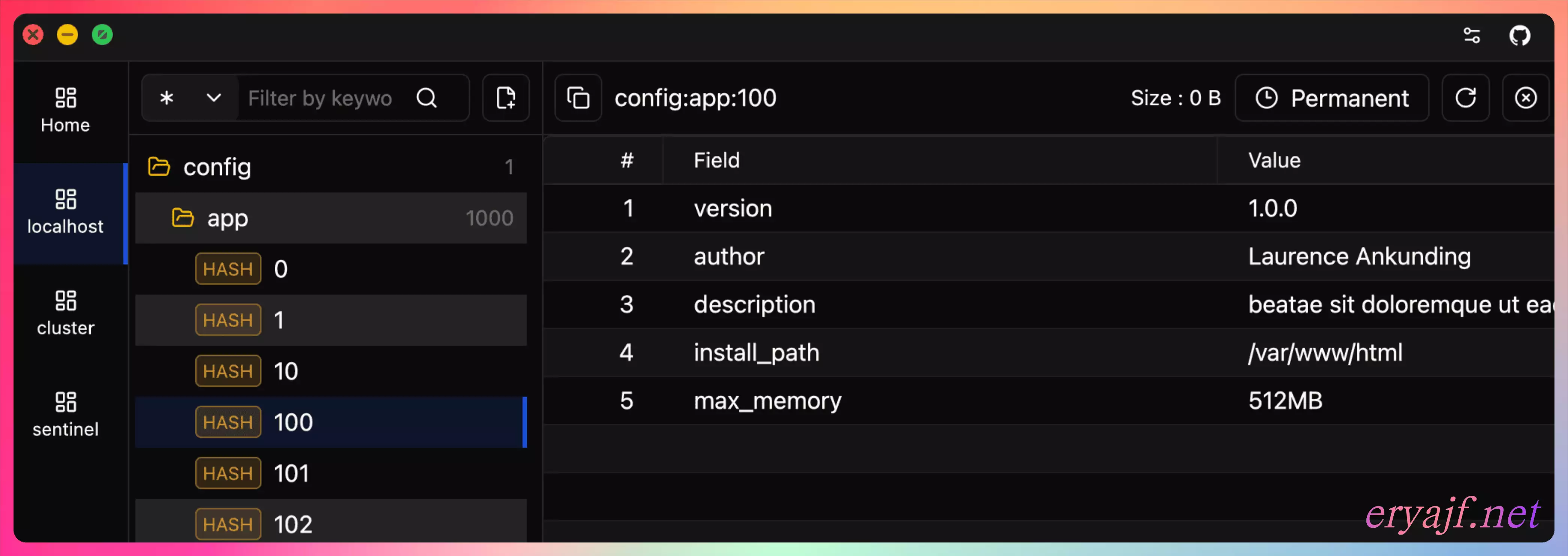The height and width of the screenshot is (556, 1568).
Task: Run the keyword filter search icon
Action: 427,98
